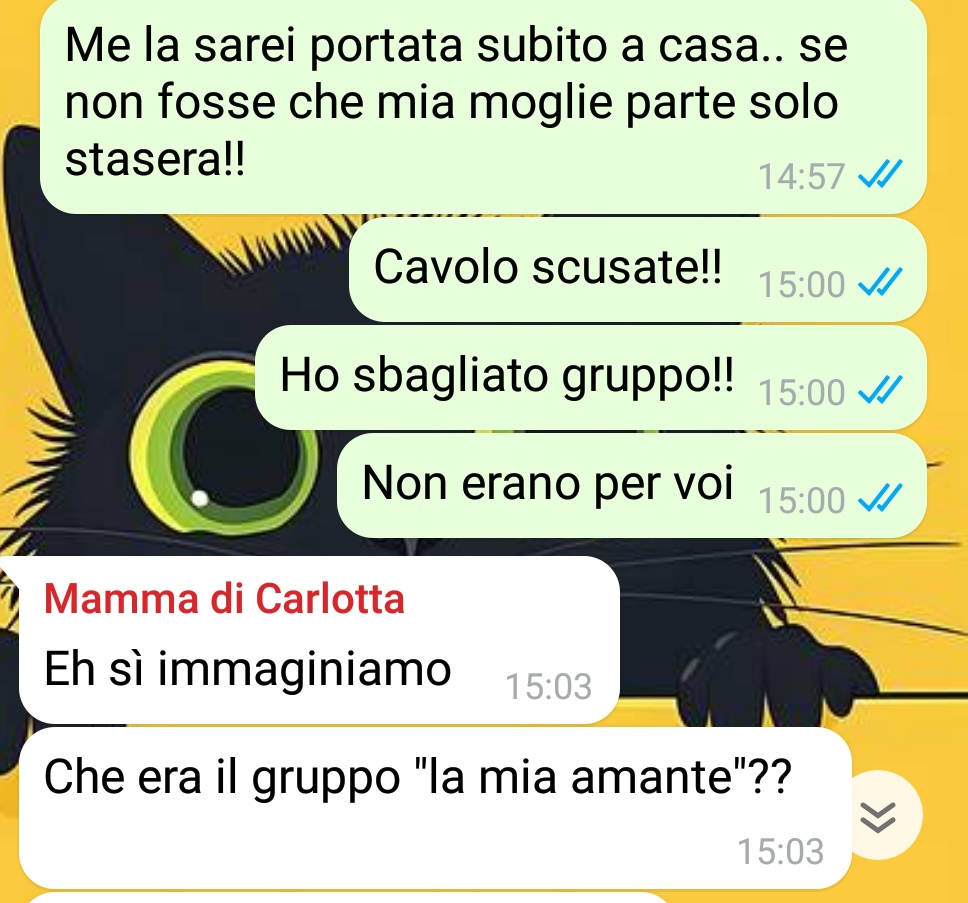The height and width of the screenshot is (903, 968).
Task: Select the "Ho sbagliato gruppo!!" message bubble
Action: 591,378
